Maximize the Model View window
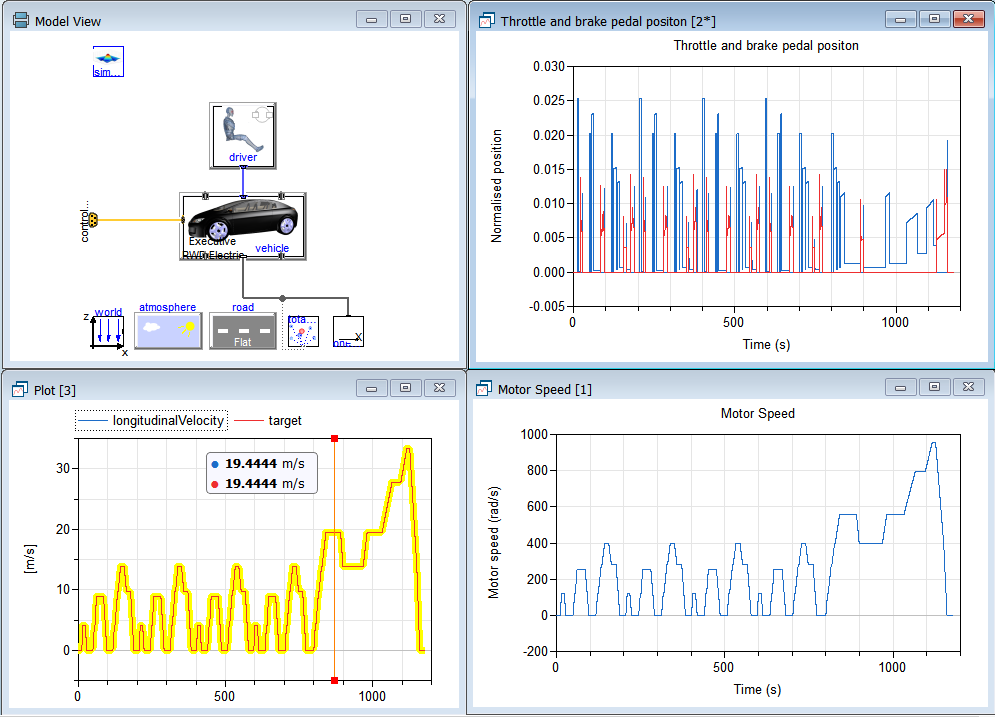 405,19
